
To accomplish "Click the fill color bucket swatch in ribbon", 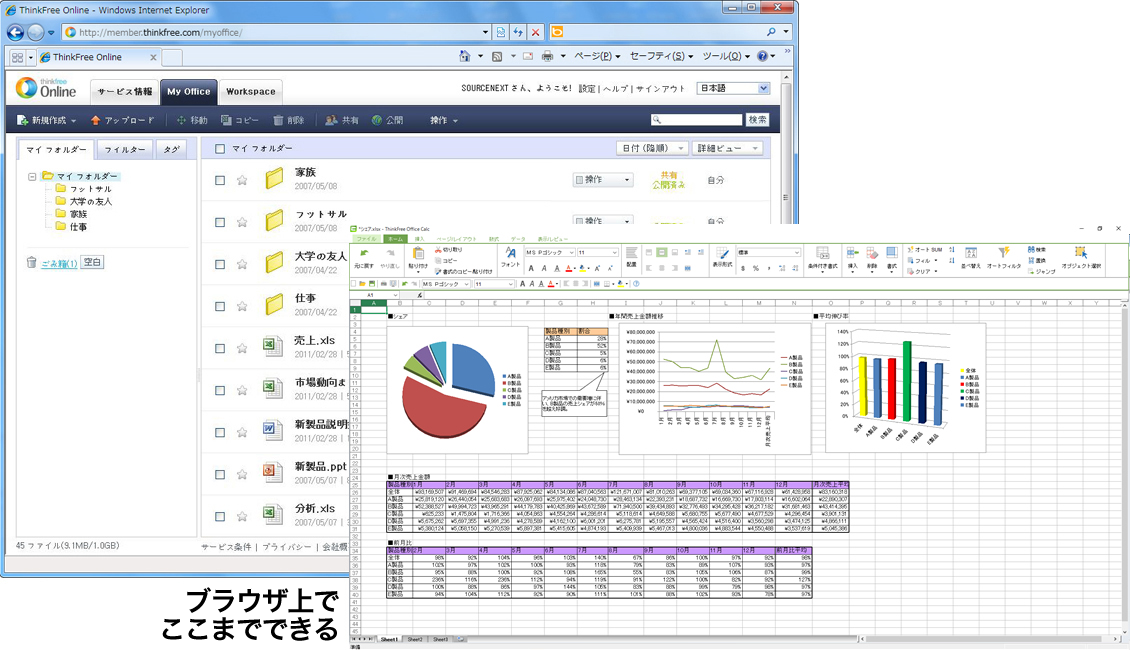I will pyautogui.click(x=582, y=268).
